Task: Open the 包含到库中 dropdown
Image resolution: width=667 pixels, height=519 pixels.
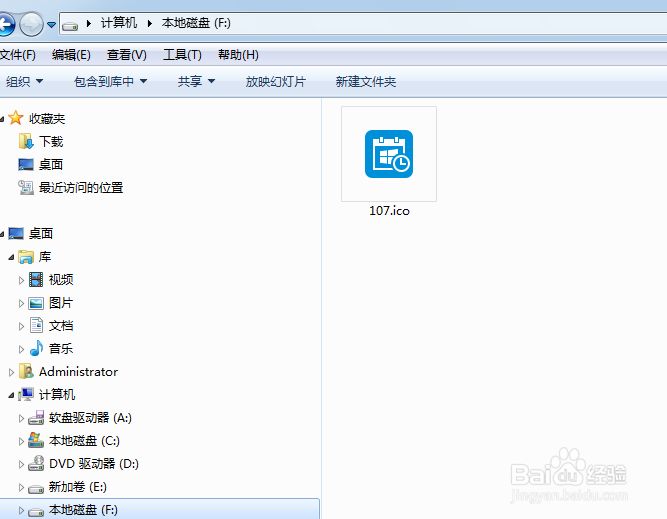Action: pyautogui.click(x=110, y=81)
